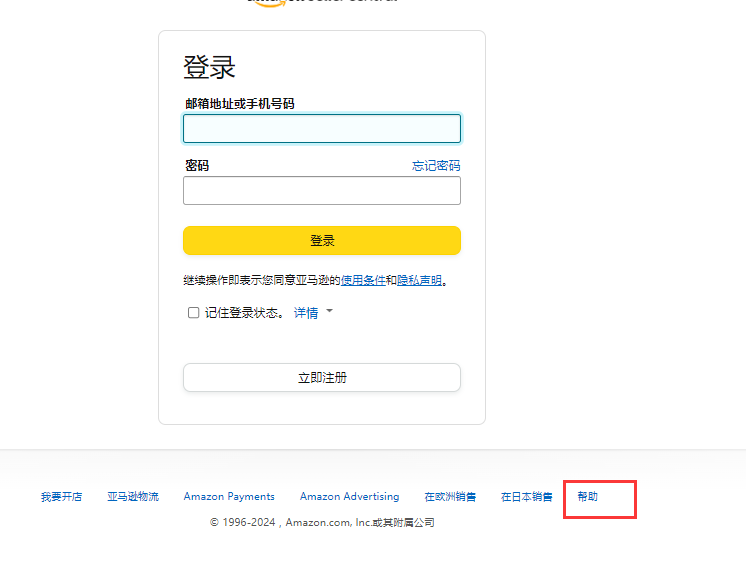746x566 pixels.
Task: Click the 登录 heading text
Action: [x=209, y=67]
